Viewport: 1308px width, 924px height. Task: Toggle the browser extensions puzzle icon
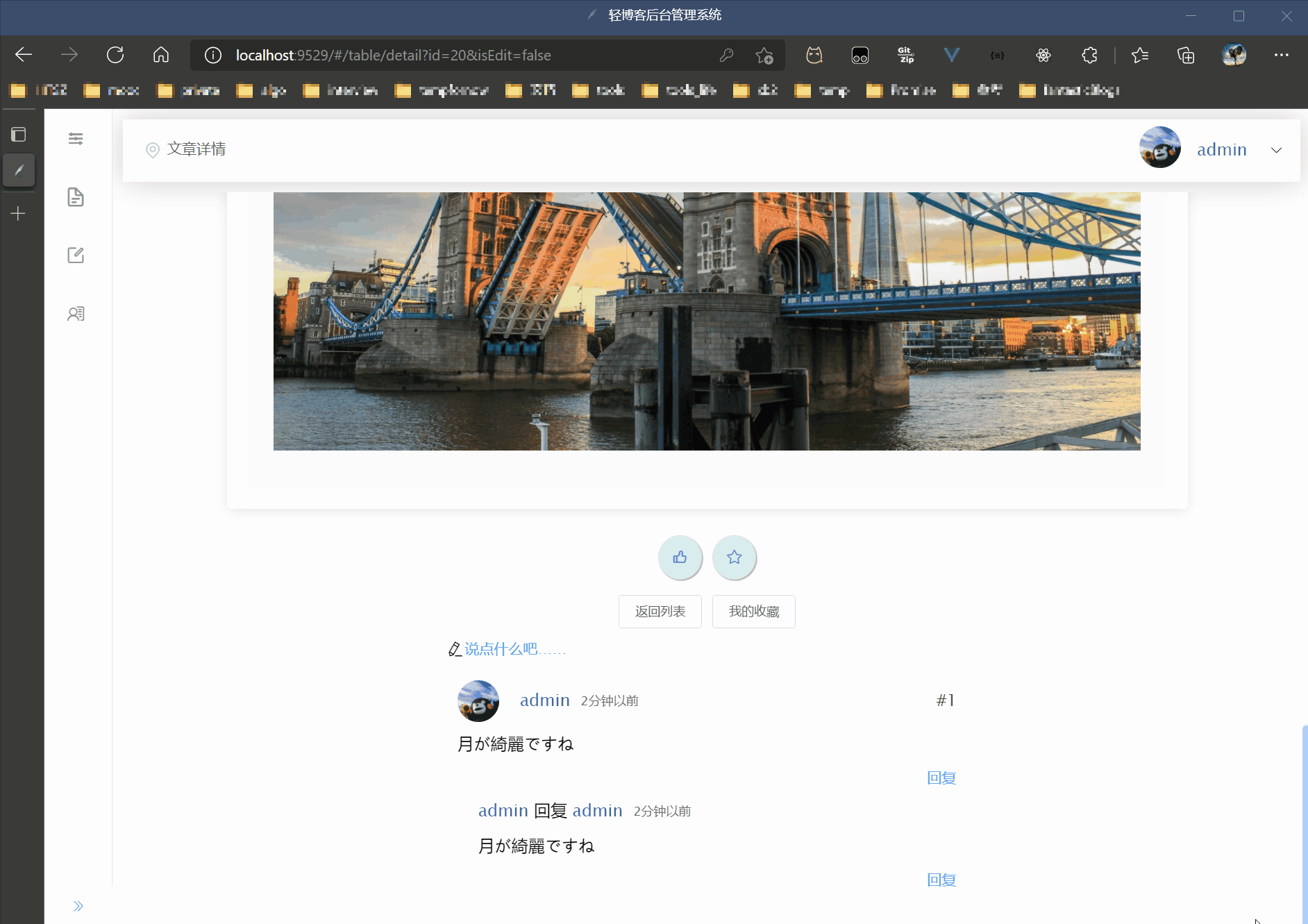(1089, 55)
